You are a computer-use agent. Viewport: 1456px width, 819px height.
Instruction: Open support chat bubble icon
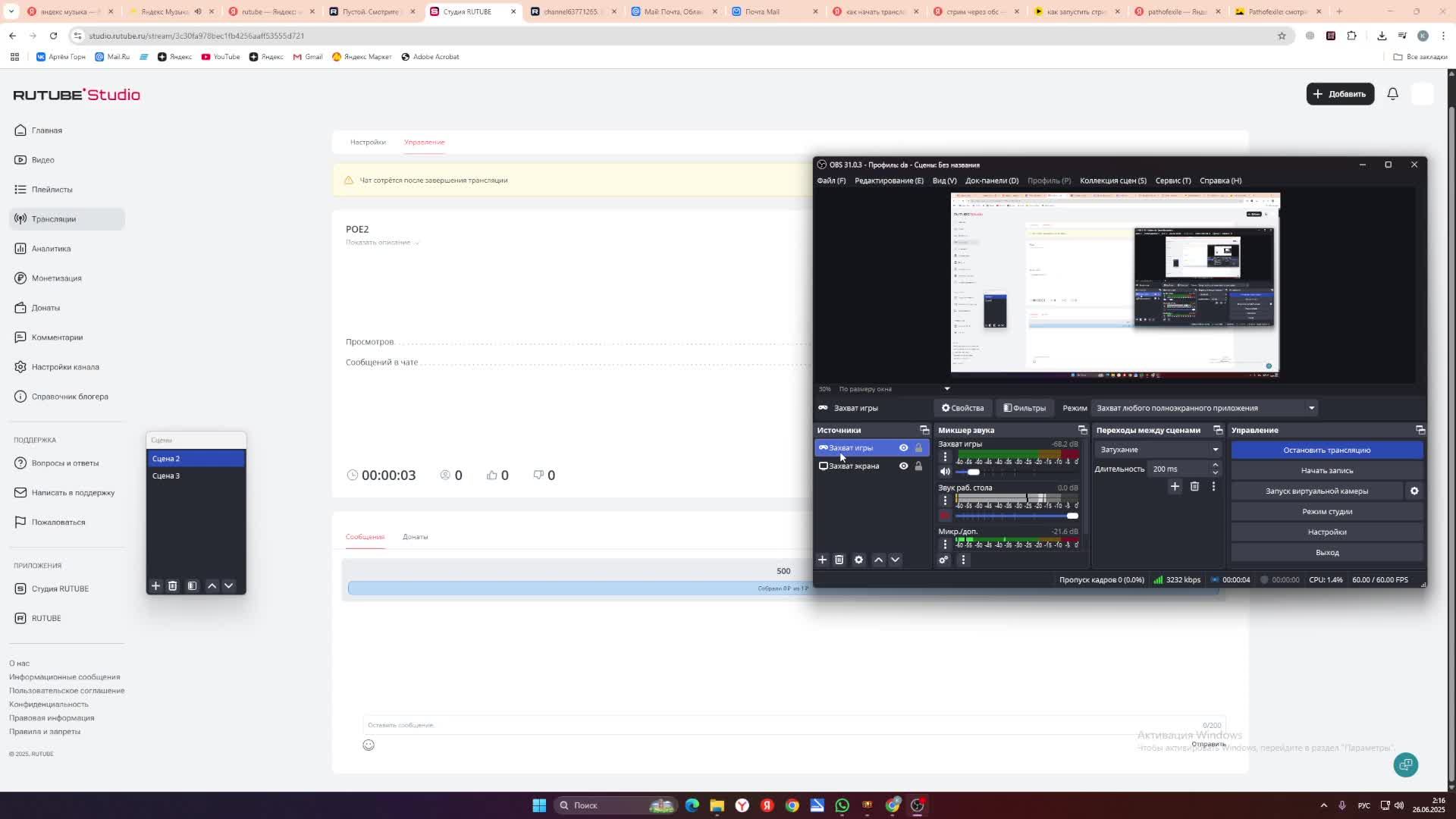pyautogui.click(x=1406, y=764)
